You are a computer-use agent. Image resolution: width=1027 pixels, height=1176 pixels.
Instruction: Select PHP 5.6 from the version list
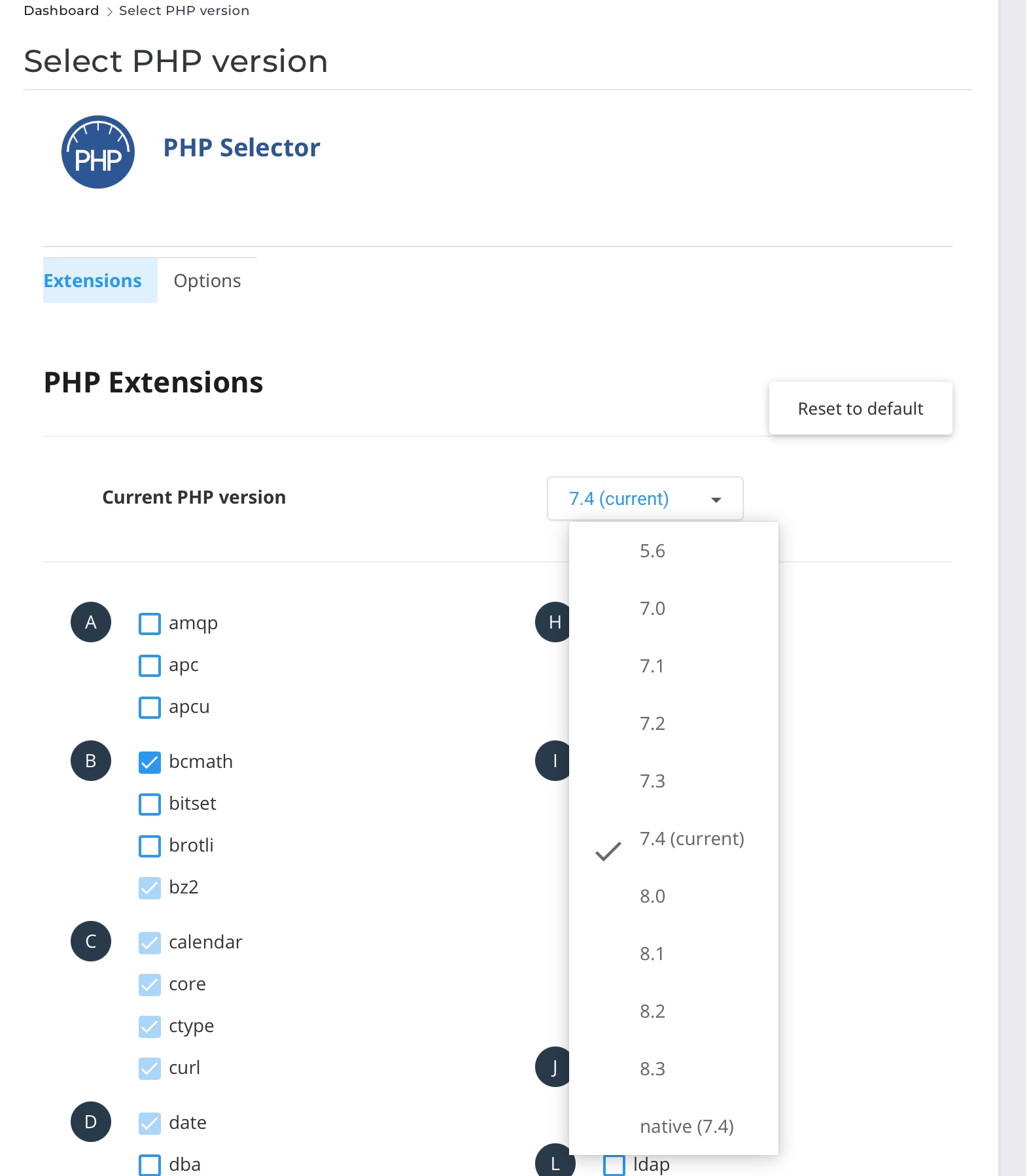652,551
